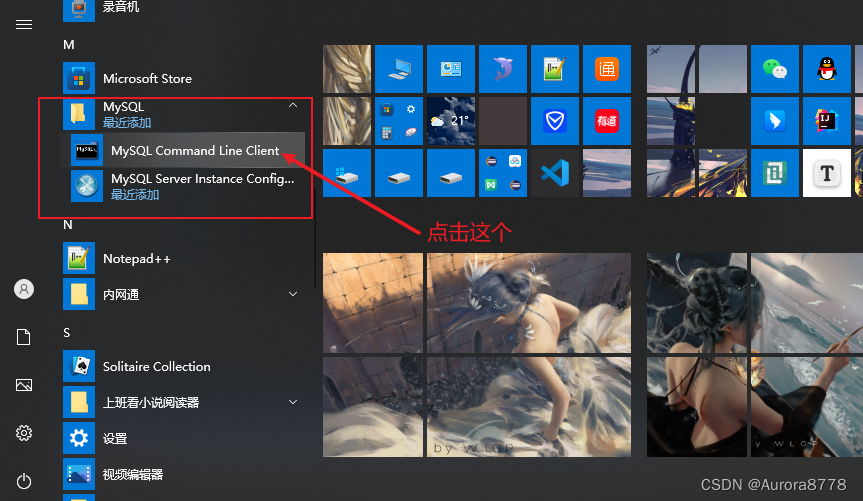Open the Notepad++ tile
The height and width of the screenshot is (501, 863).
point(555,69)
